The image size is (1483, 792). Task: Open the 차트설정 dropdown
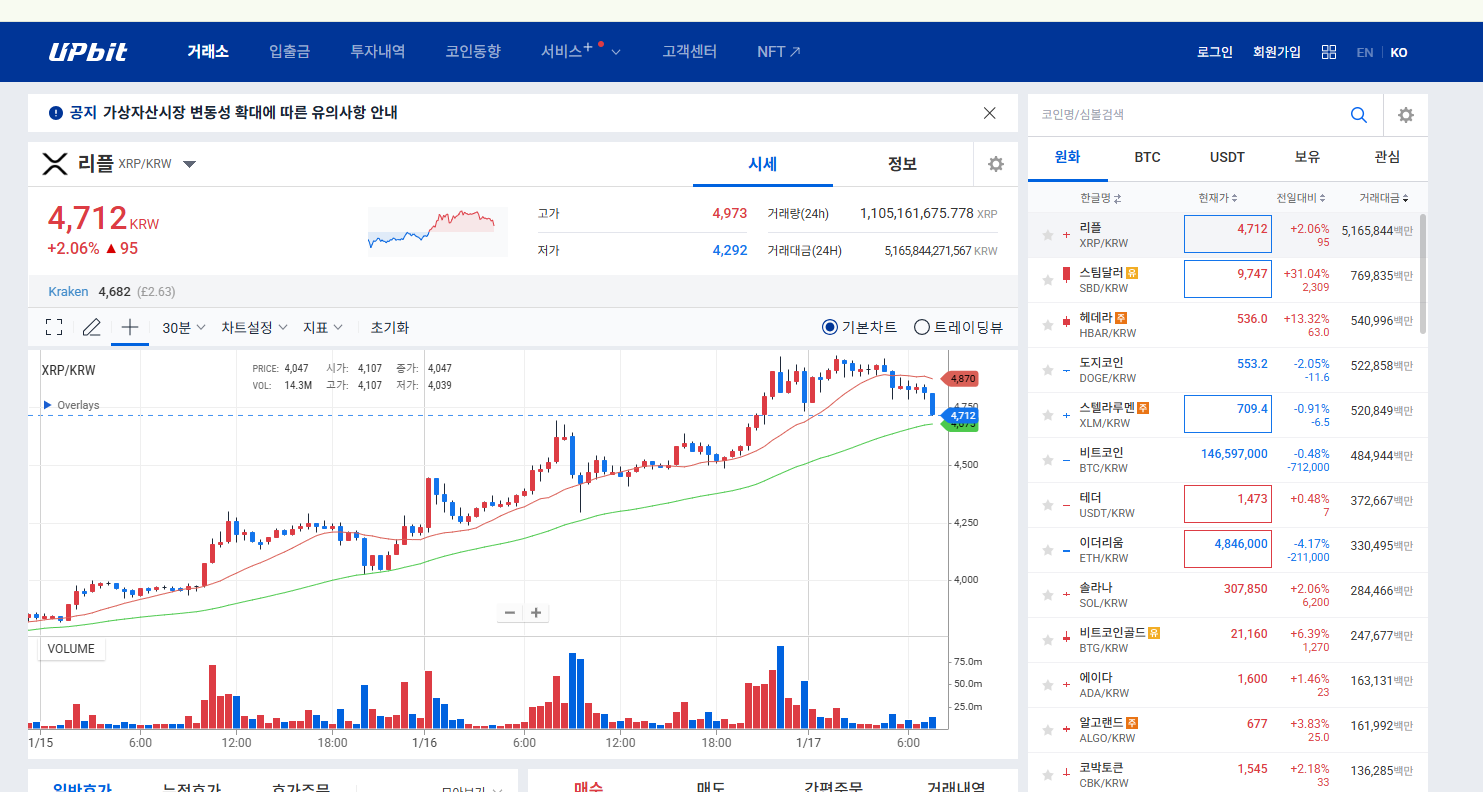coord(254,327)
